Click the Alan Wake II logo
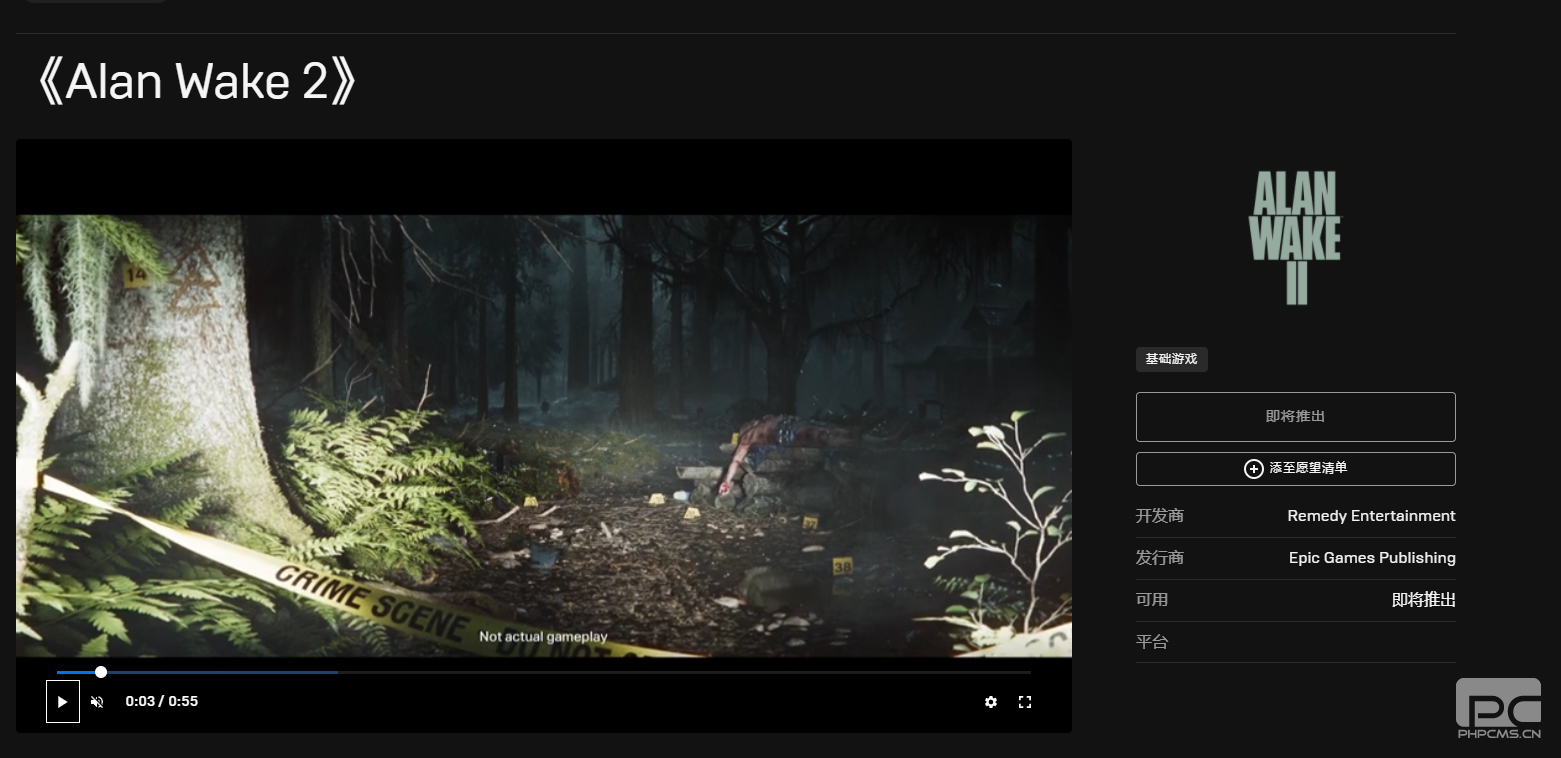The width and height of the screenshot is (1561, 758). (1295, 238)
